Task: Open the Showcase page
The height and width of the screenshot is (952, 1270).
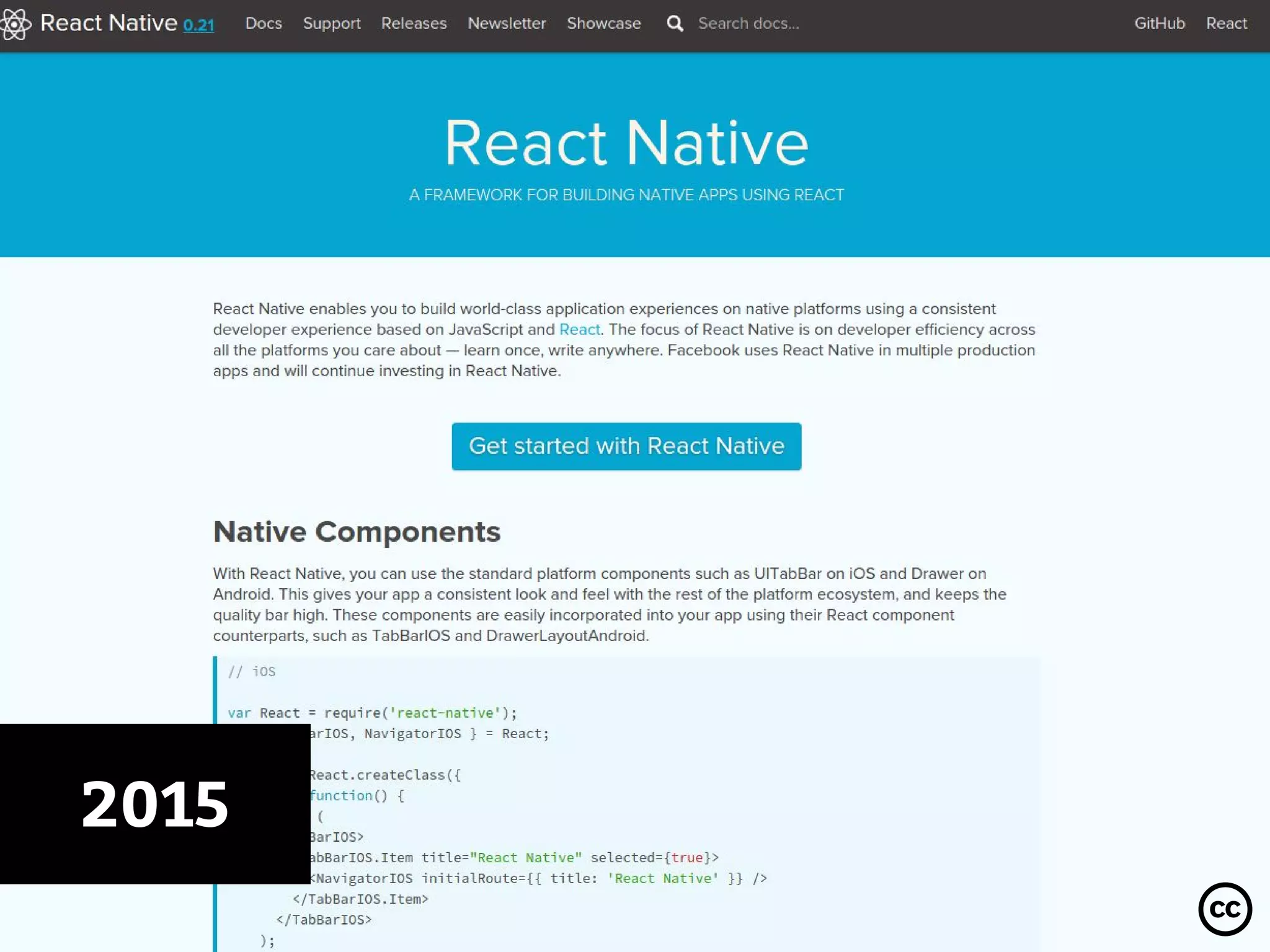Action: pyautogui.click(x=603, y=24)
